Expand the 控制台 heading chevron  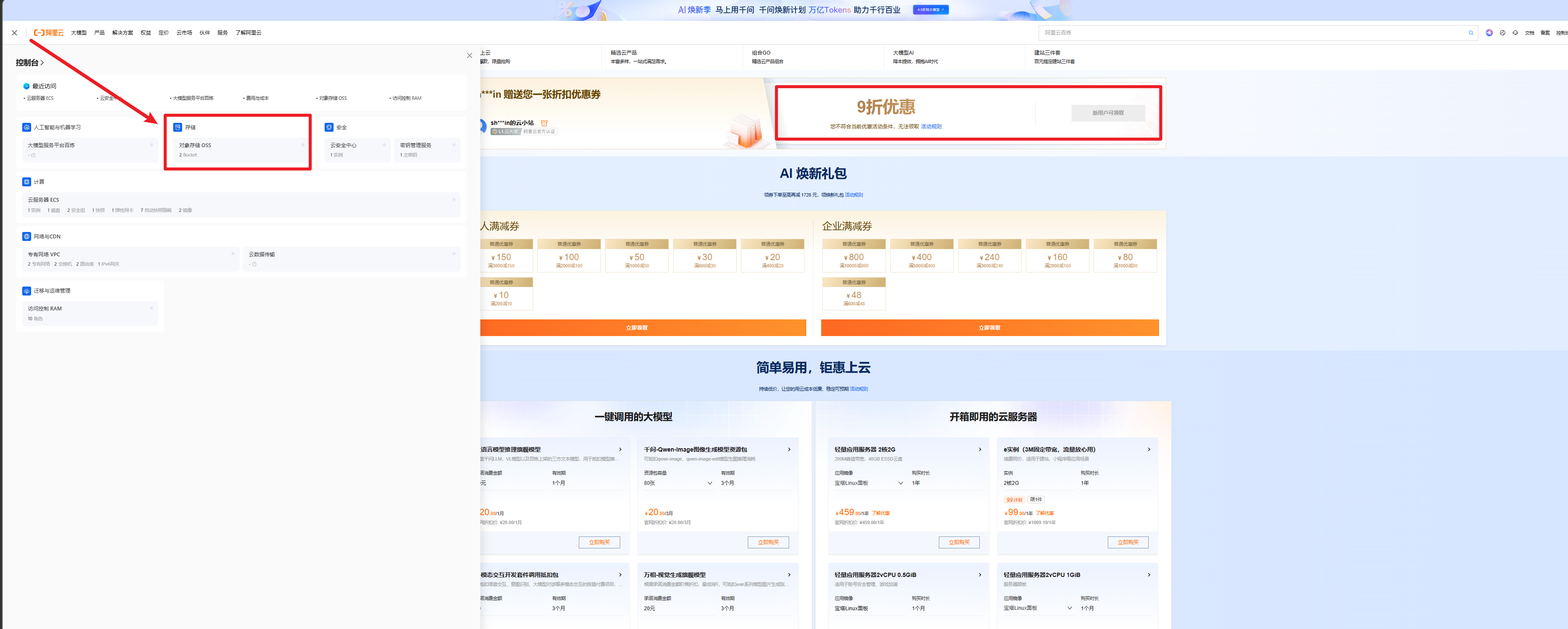[x=42, y=63]
